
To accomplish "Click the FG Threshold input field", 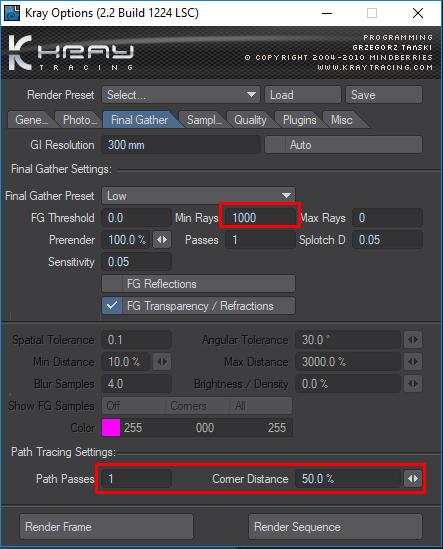I will (x=137, y=218).
